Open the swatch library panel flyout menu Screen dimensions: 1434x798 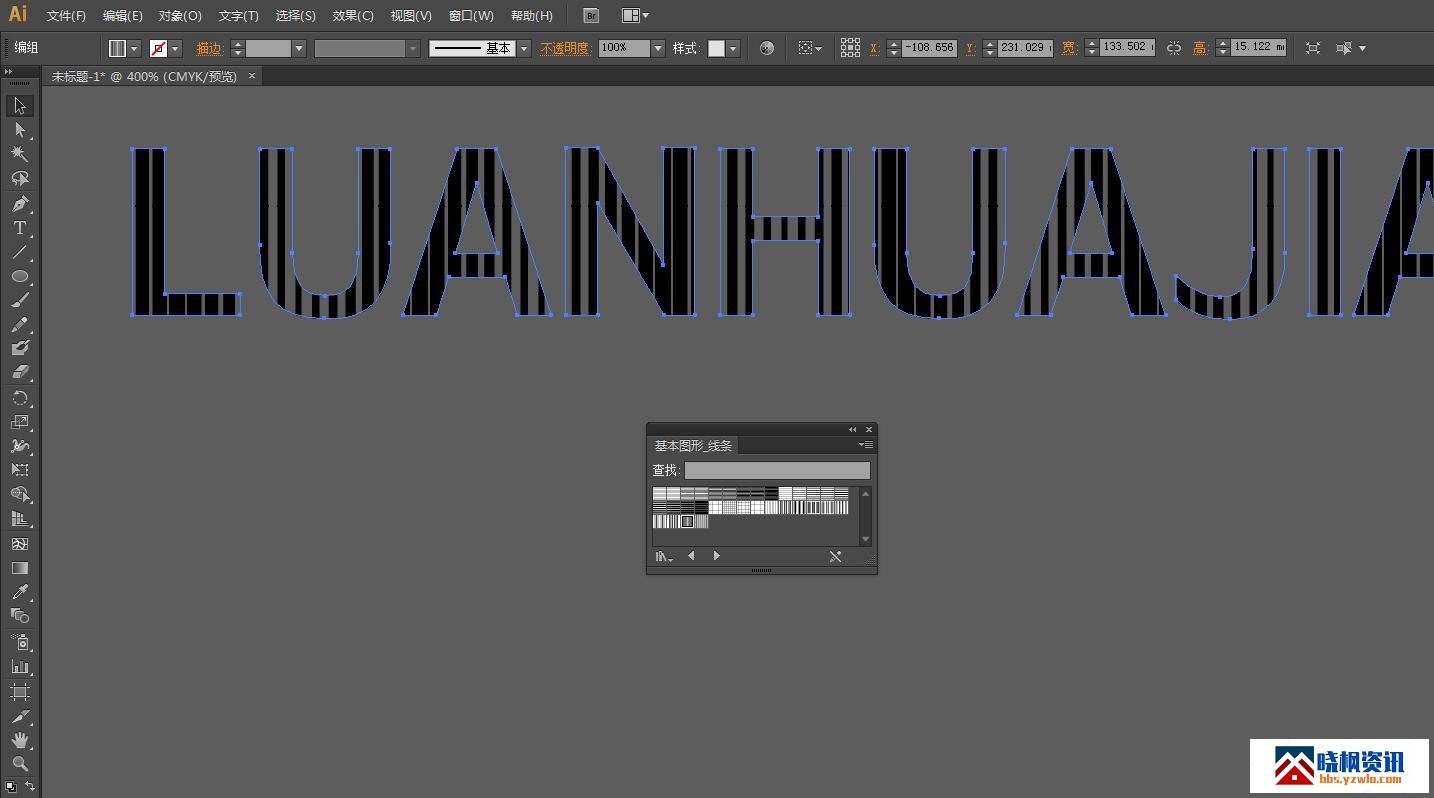[866, 445]
